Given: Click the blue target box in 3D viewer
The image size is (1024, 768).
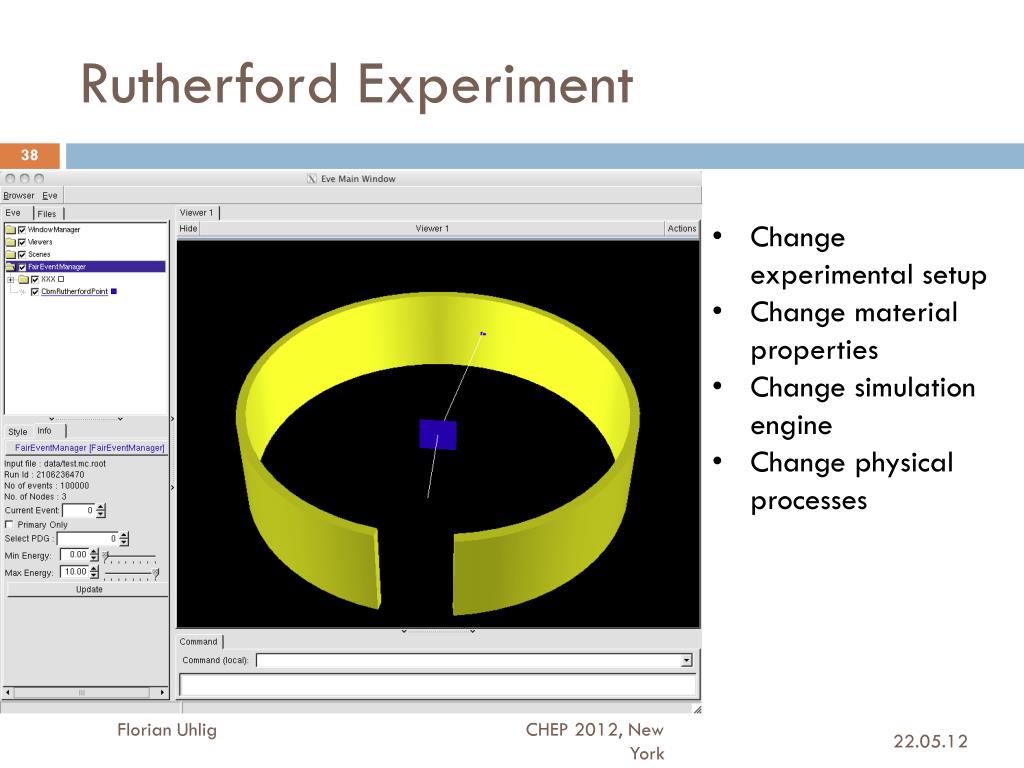Looking at the screenshot, I should [437, 435].
